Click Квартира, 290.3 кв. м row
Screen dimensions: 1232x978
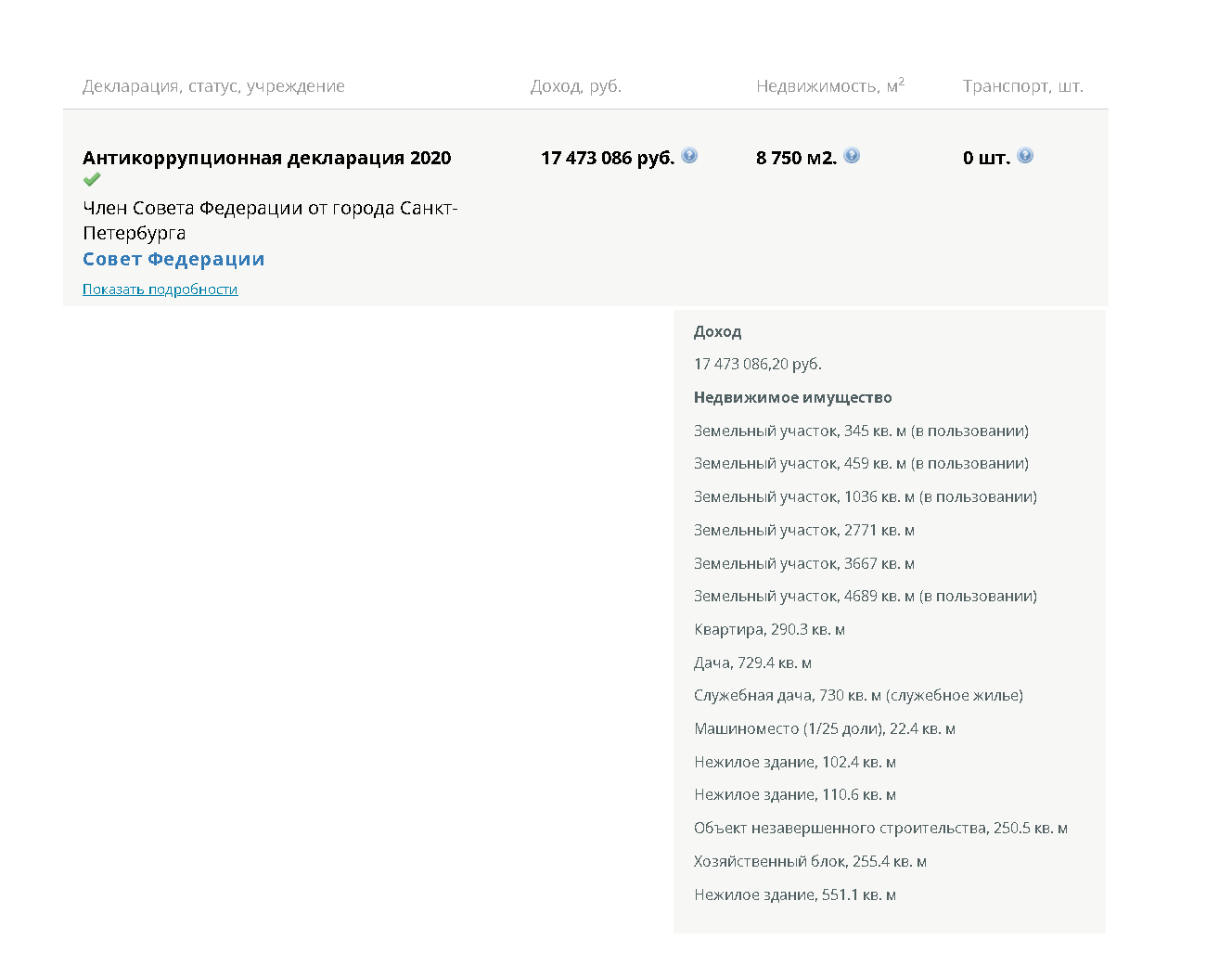(770, 629)
